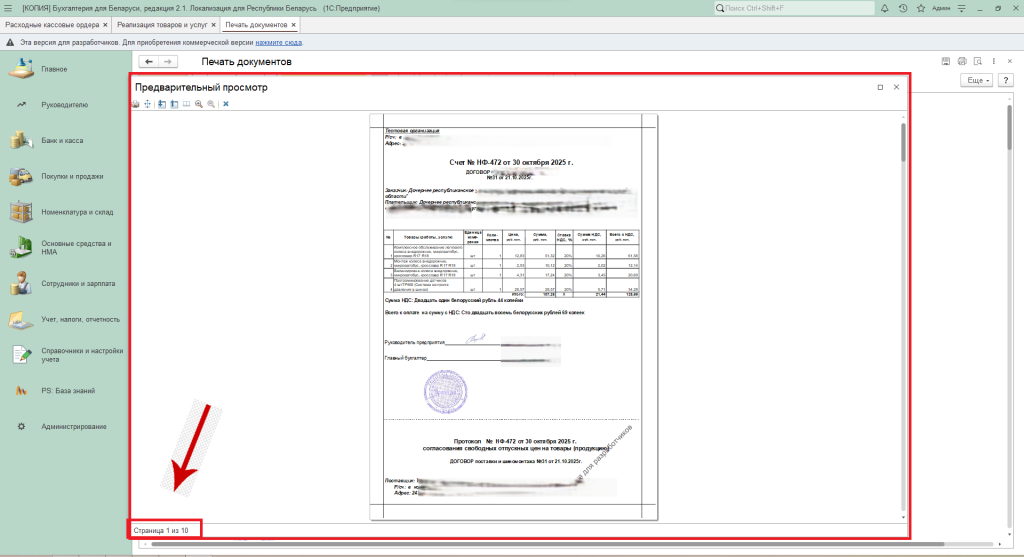Open the history clock icon
Viewport: 1024px width, 557px height.
click(x=903, y=8)
